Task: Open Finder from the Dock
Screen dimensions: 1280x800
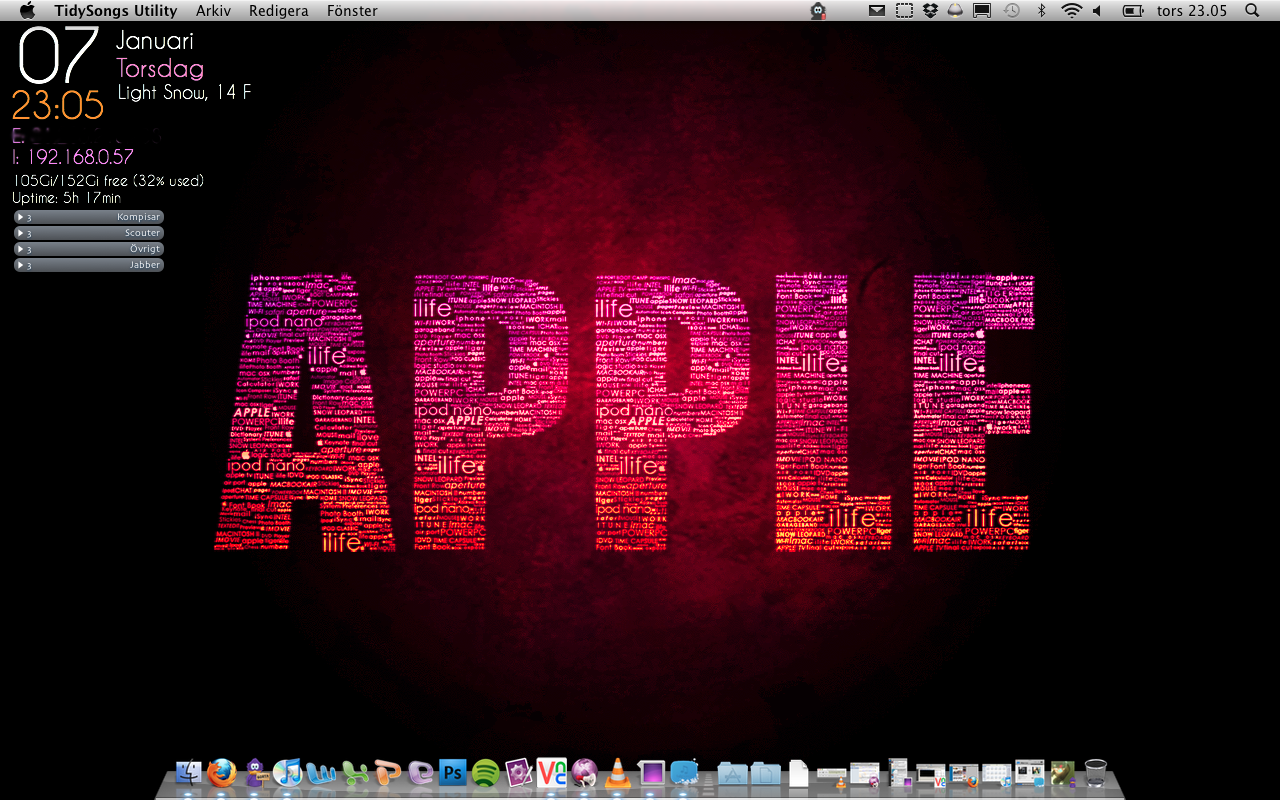Action: (x=189, y=772)
